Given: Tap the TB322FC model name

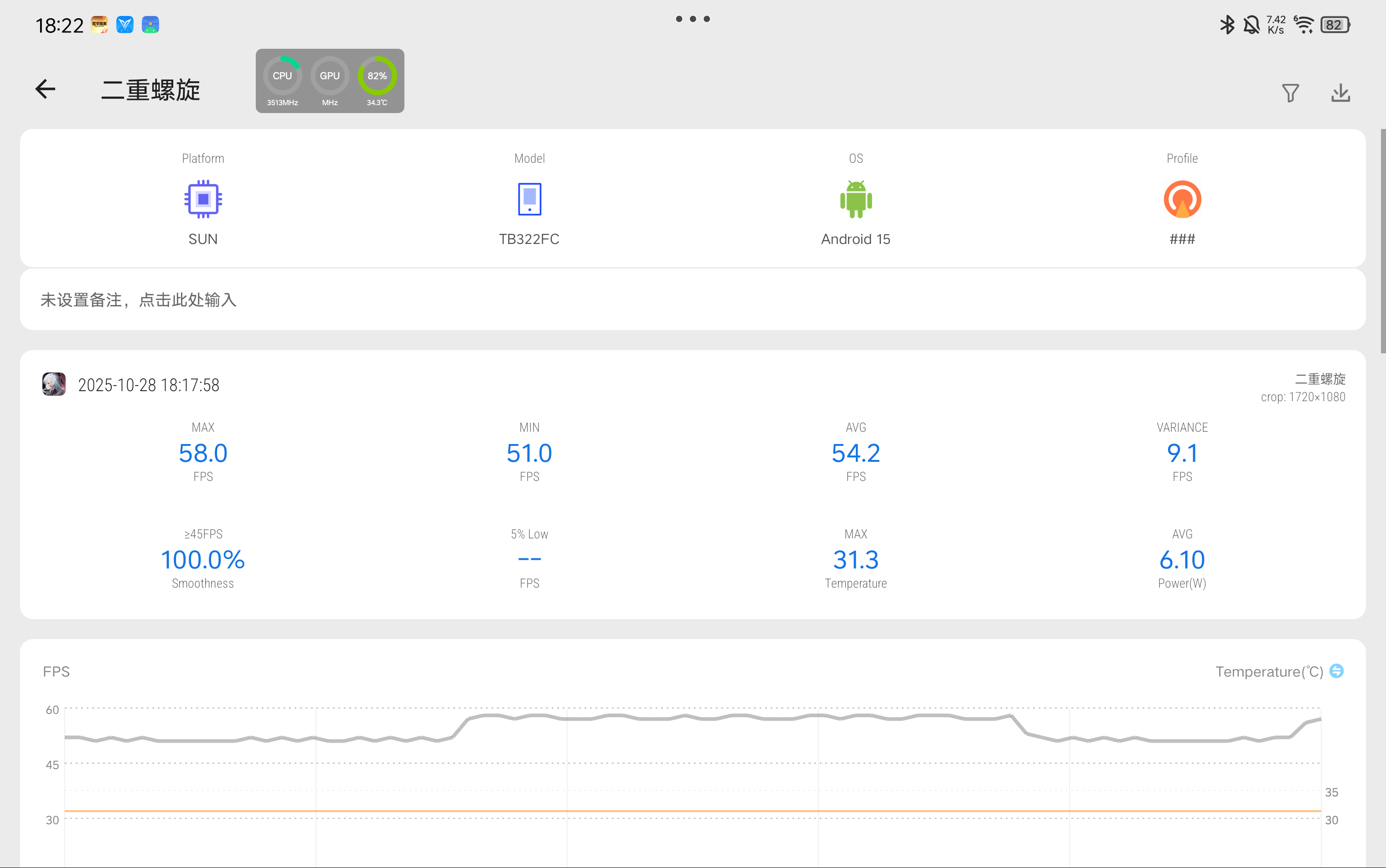Looking at the screenshot, I should (529, 239).
